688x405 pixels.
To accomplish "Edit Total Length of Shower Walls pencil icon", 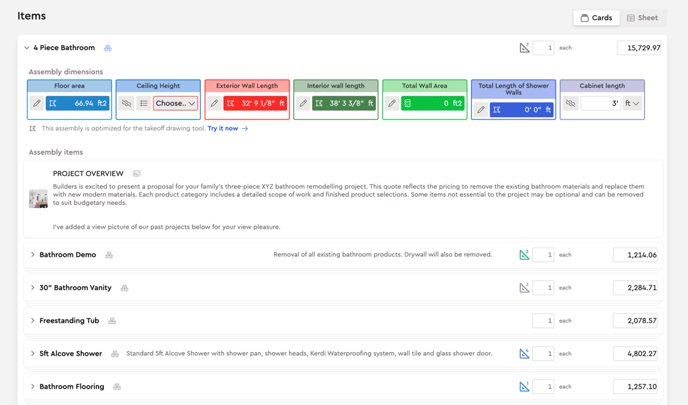I will click(x=481, y=110).
